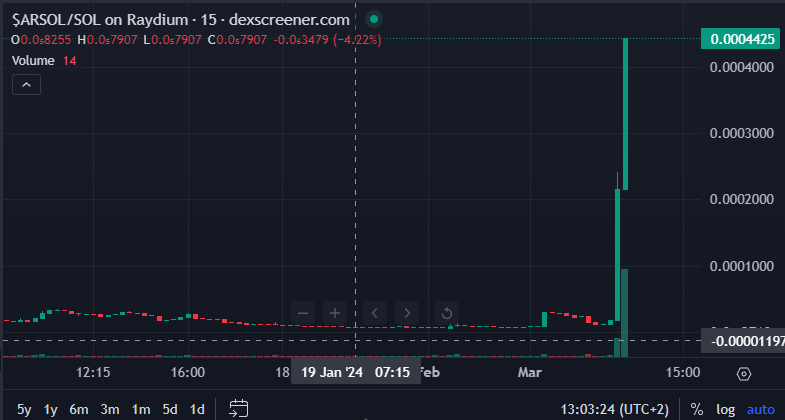Toggle log scale mode
785x420 pixels.
(x=725, y=409)
